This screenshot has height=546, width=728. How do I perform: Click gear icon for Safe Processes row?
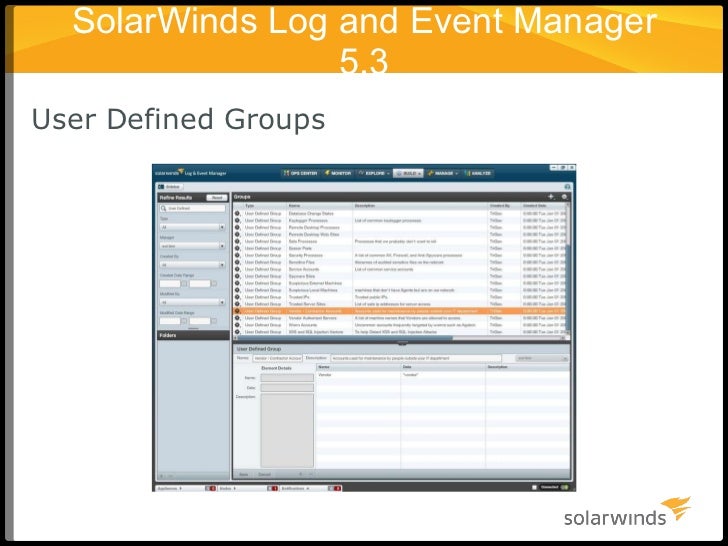(237, 241)
